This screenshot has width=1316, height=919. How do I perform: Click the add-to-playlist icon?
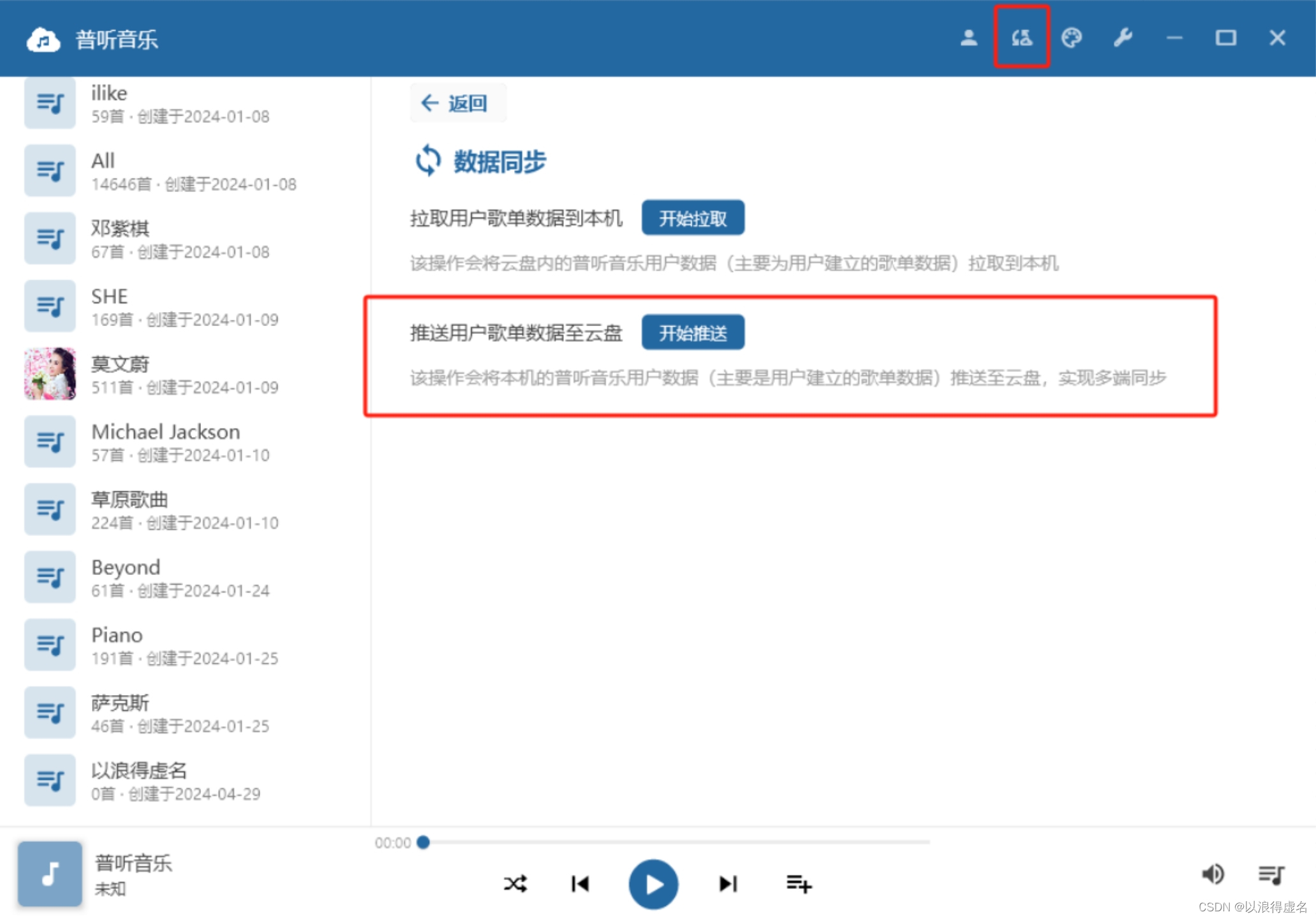[x=799, y=884]
